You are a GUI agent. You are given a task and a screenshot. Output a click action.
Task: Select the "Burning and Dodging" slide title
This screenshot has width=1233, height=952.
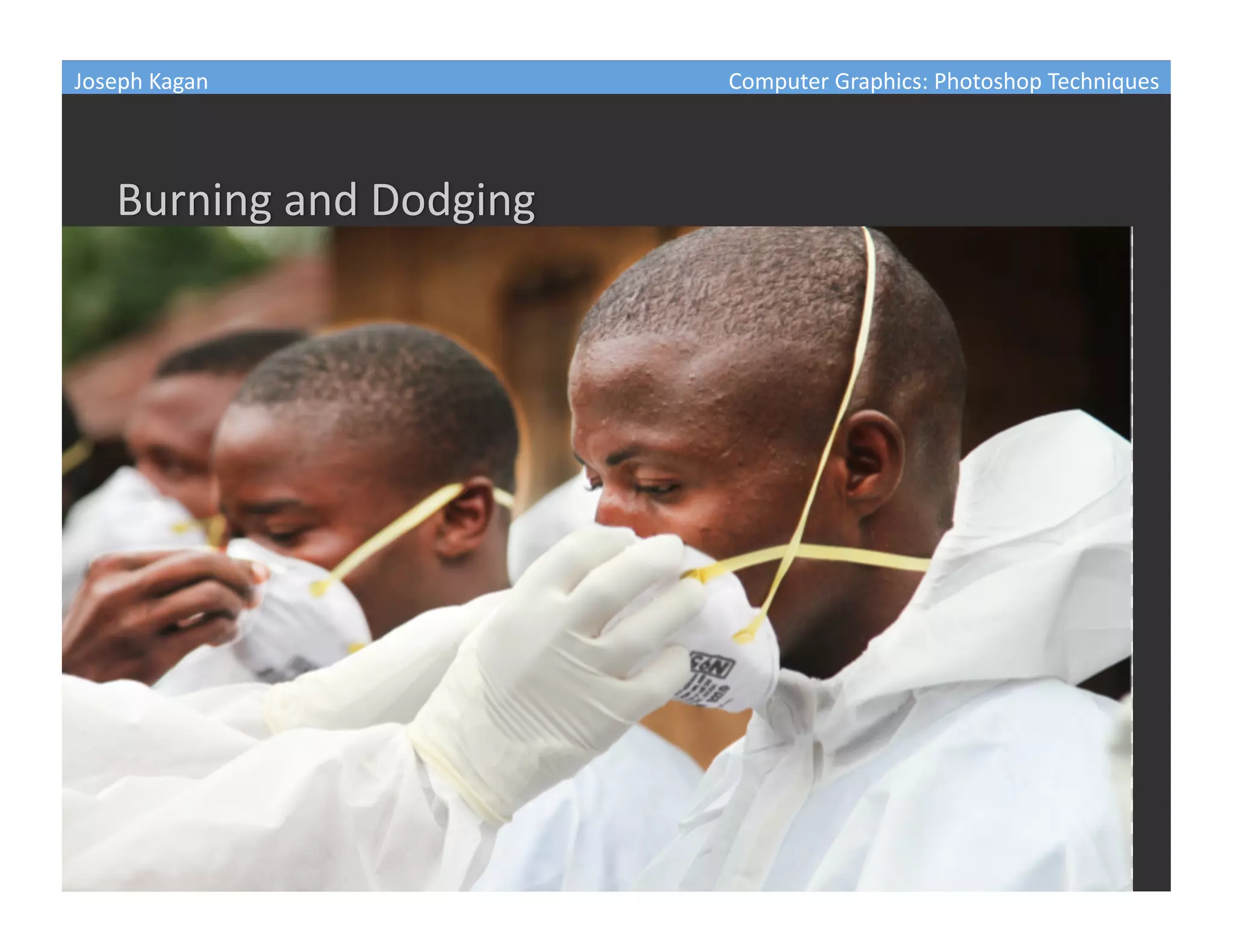(326, 200)
